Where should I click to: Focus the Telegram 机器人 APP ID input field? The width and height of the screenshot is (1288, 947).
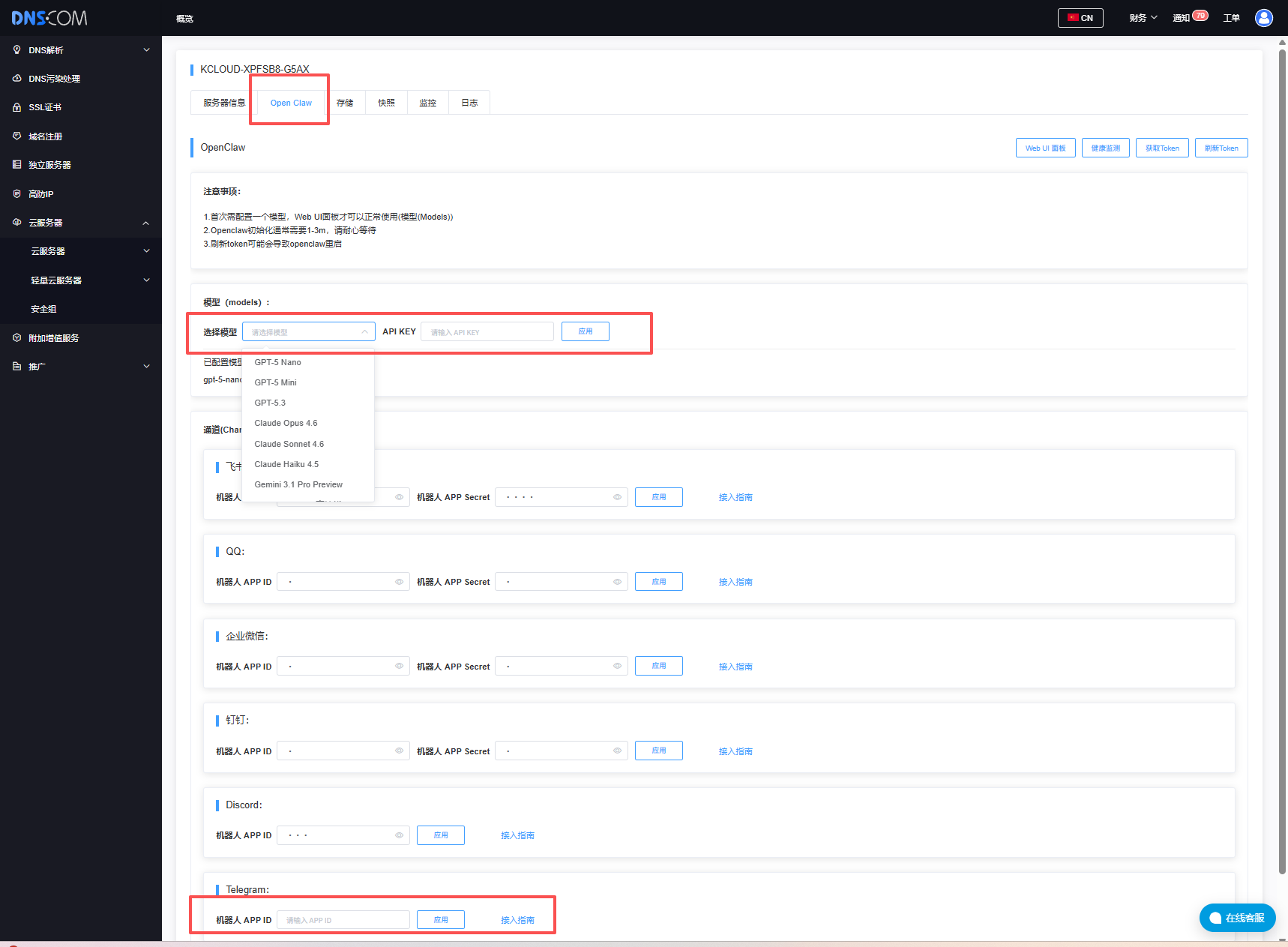343,920
